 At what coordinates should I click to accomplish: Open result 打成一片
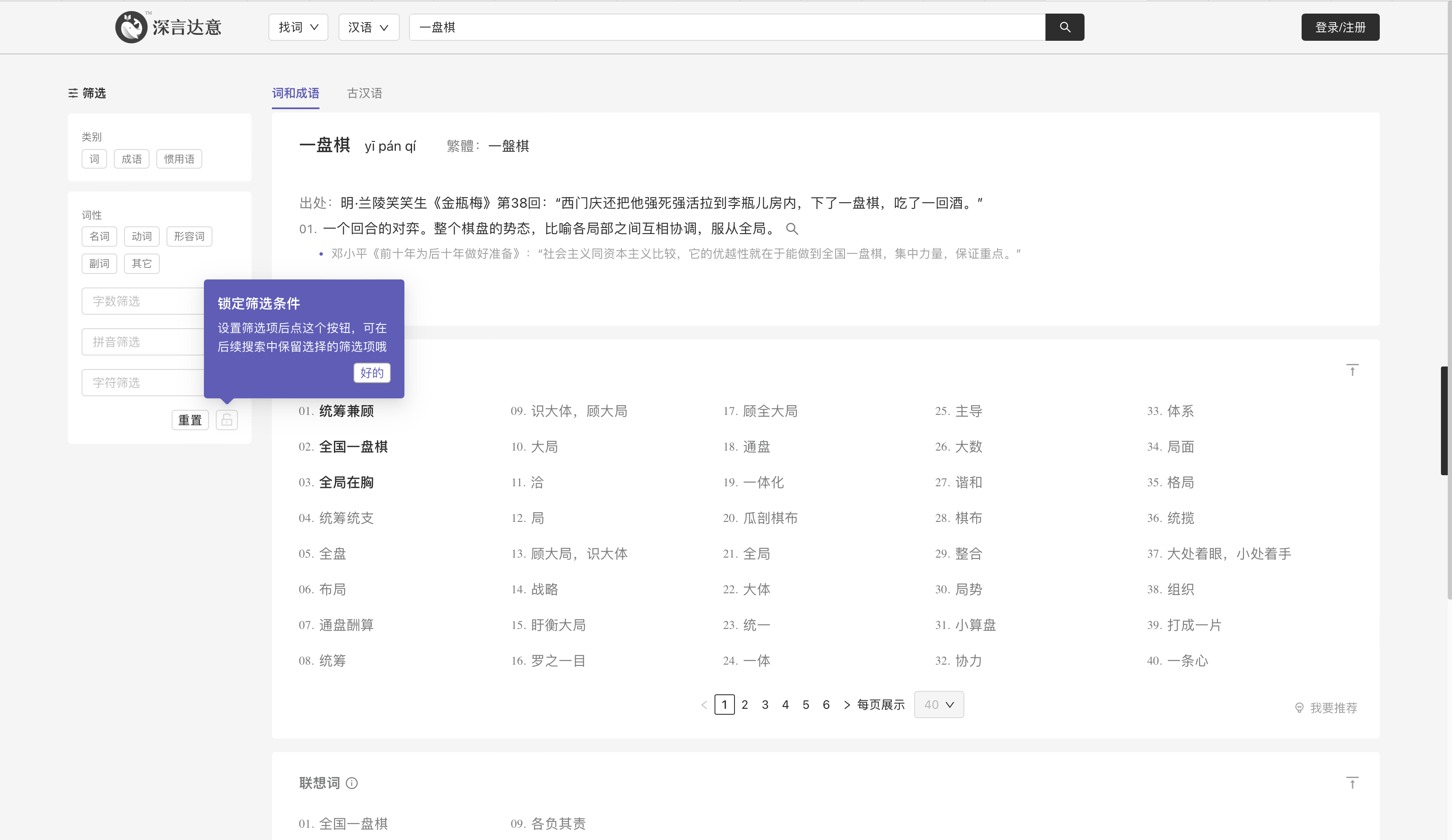1195,625
